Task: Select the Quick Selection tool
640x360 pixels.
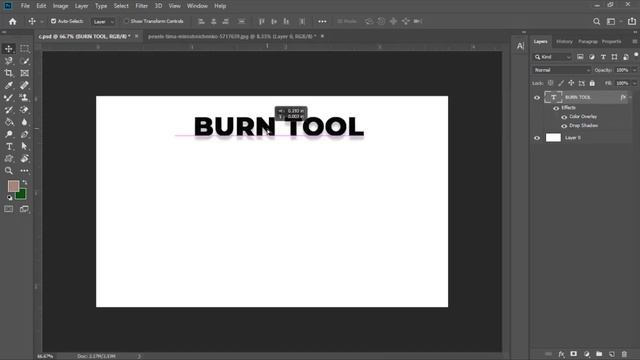Action: tap(24, 61)
